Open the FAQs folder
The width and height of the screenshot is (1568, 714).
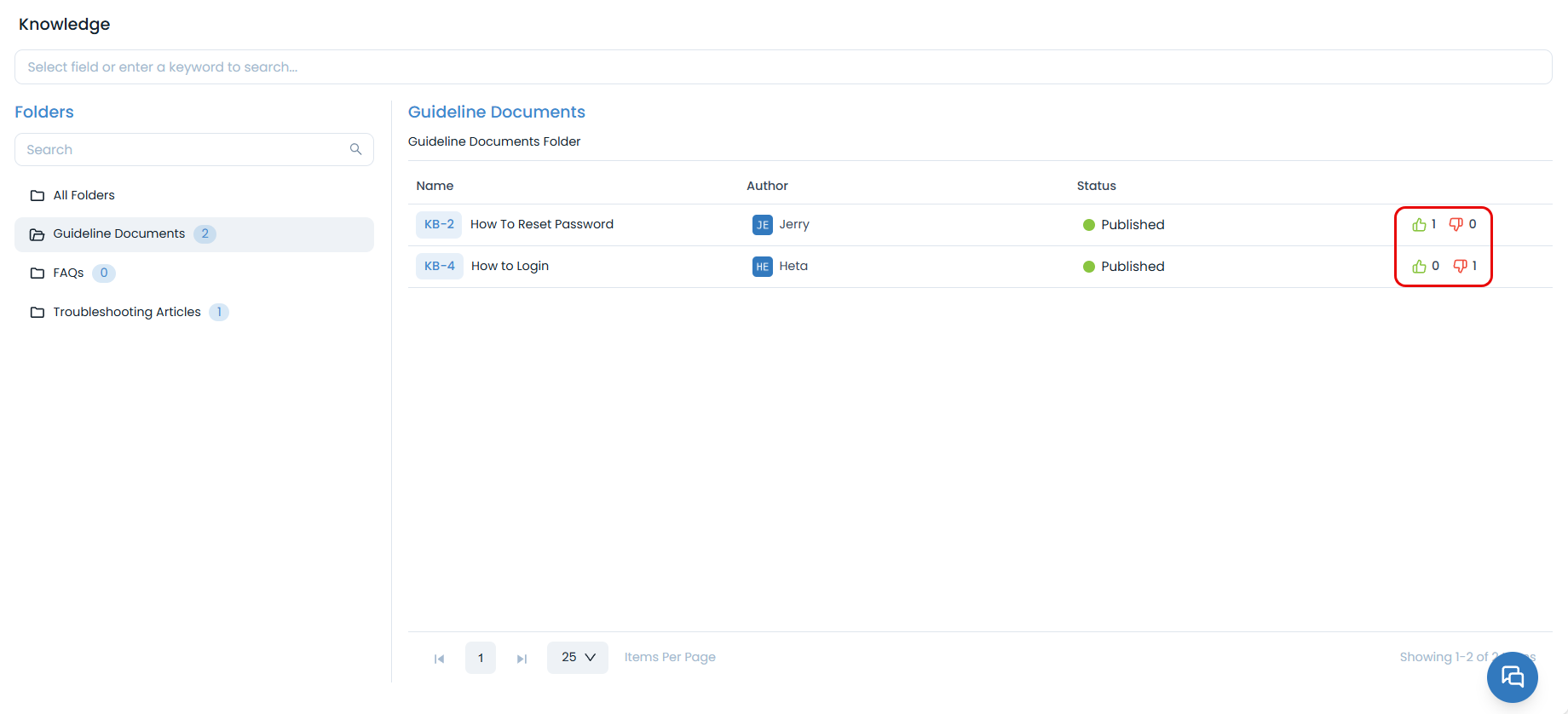68,274
